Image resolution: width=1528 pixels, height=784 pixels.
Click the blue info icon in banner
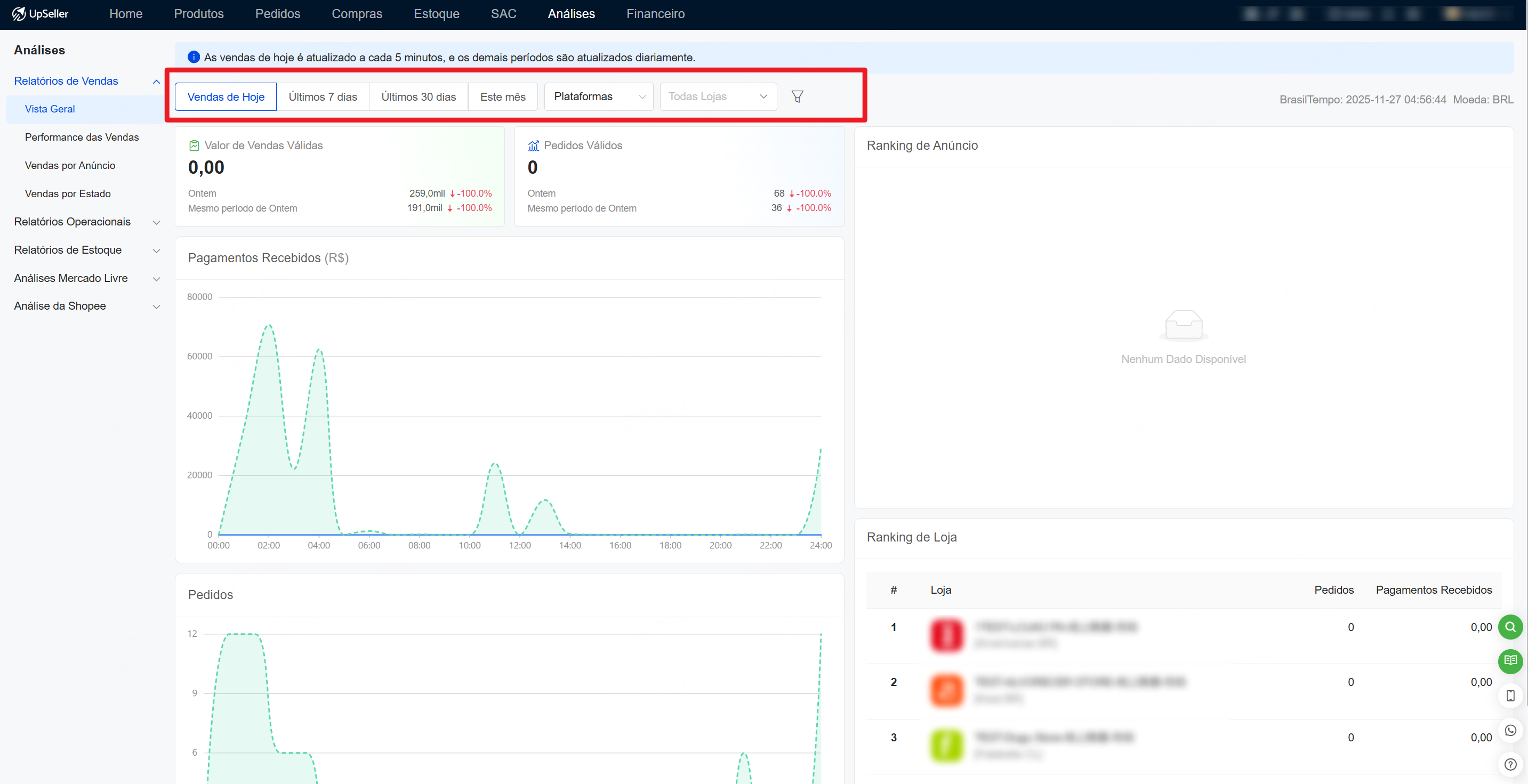coord(194,58)
